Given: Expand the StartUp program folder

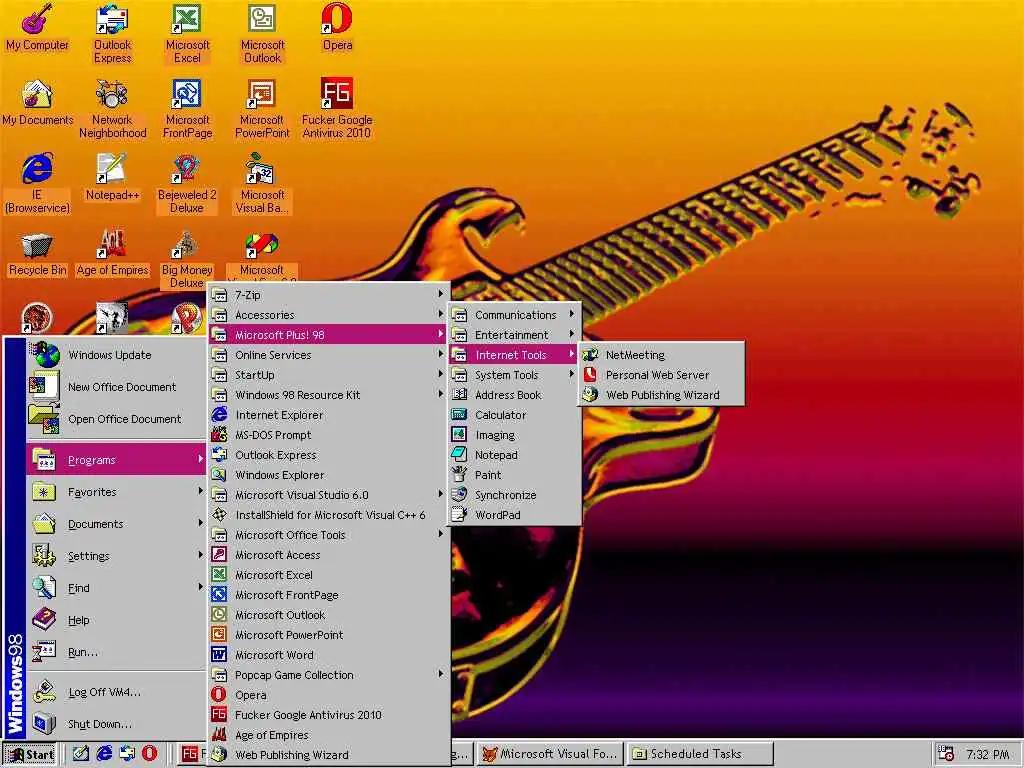Looking at the screenshot, I should click(x=328, y=375).
